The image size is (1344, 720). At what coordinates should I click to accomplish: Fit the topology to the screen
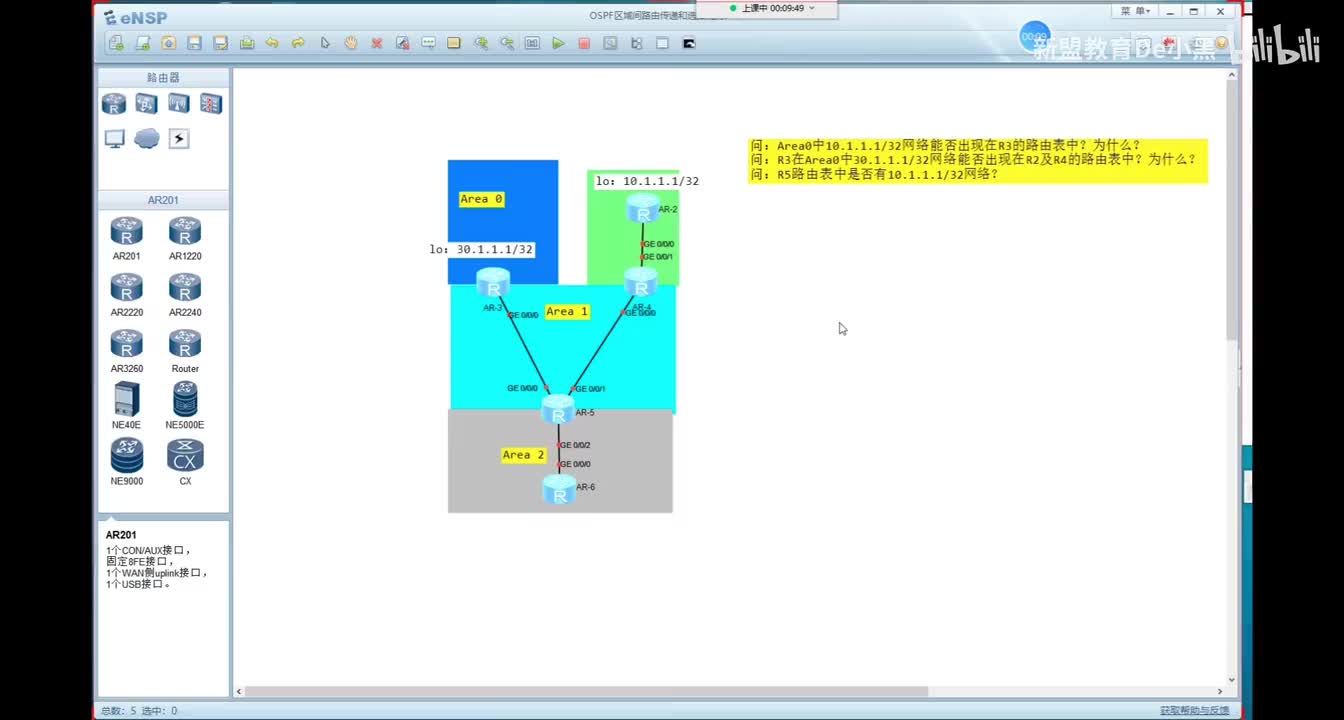tap(532, 43)
